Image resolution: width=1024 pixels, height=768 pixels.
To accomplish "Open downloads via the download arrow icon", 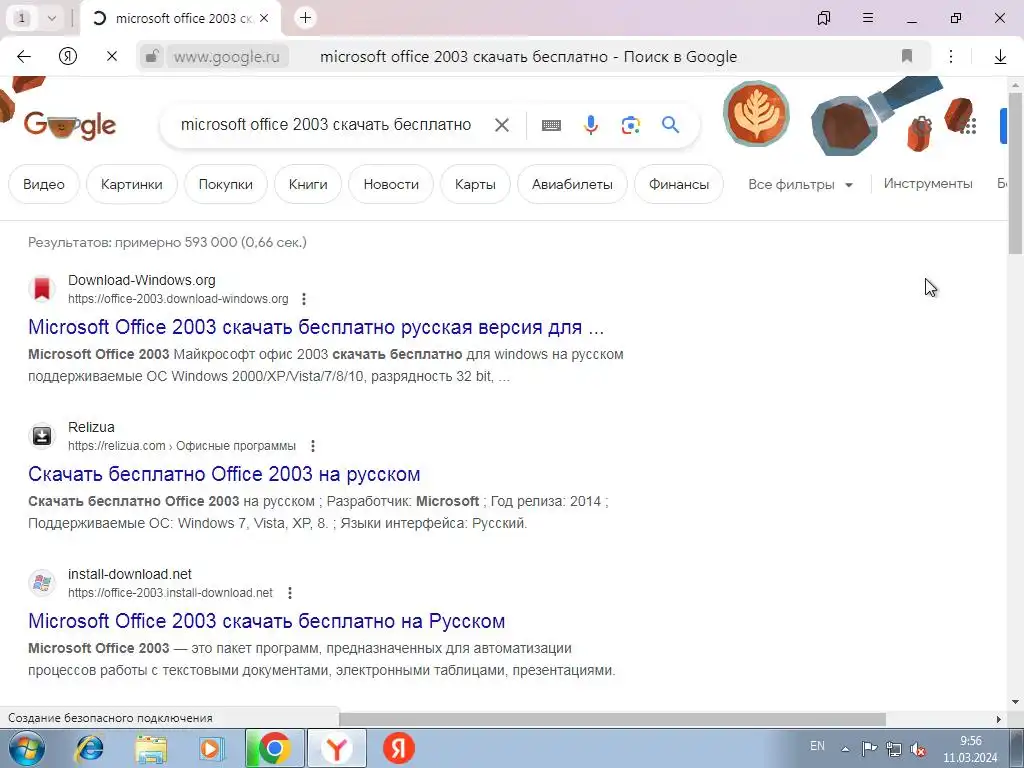I will pos(1000,57).
